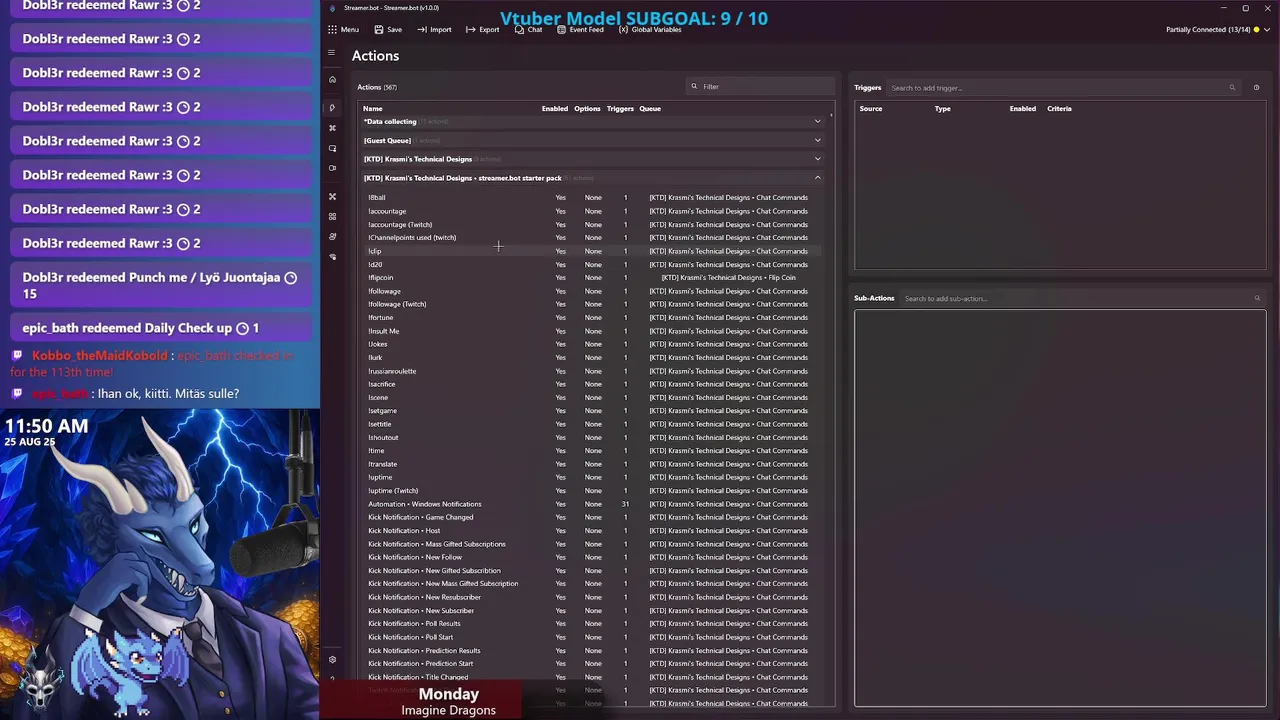Click the Source header in Triggers panel

pos(871,108)
